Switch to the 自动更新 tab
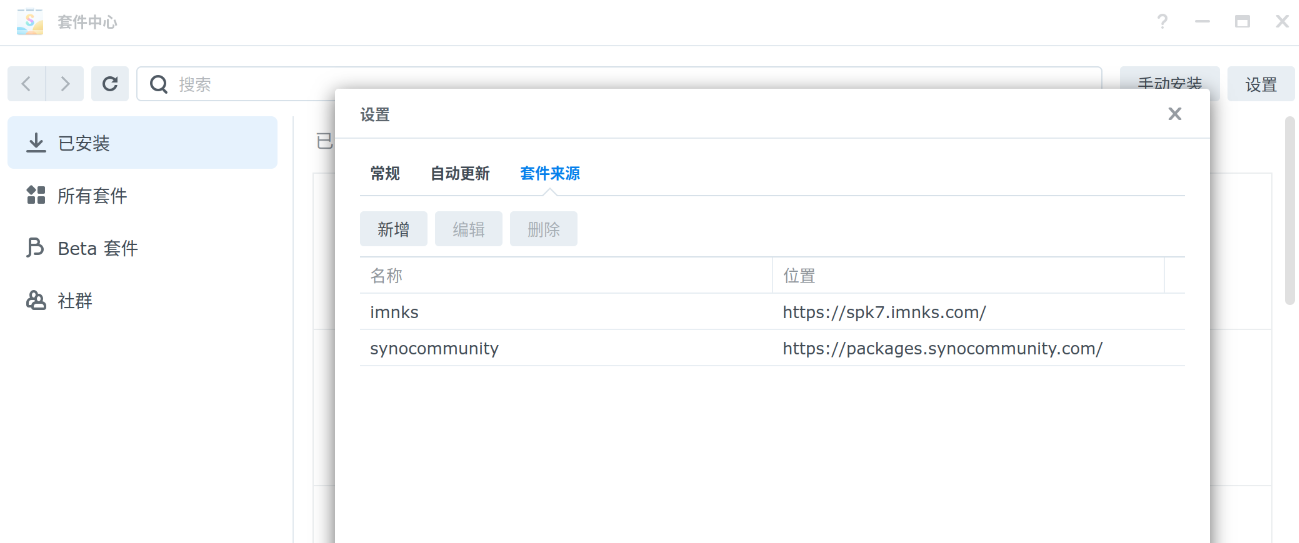This screenshot has width=1299, height=543. [x=460, y=173]
